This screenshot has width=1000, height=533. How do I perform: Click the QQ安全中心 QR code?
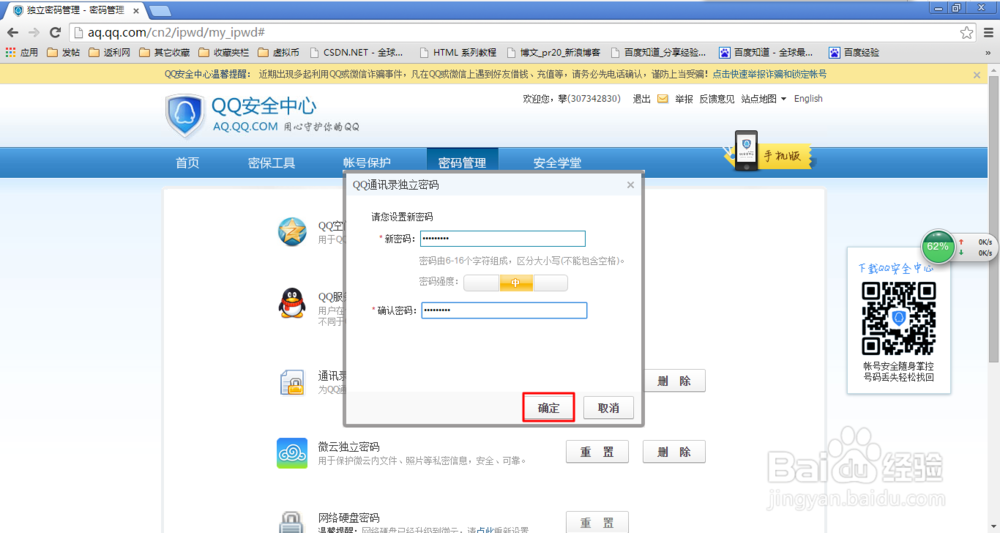[x=899, y=318]
